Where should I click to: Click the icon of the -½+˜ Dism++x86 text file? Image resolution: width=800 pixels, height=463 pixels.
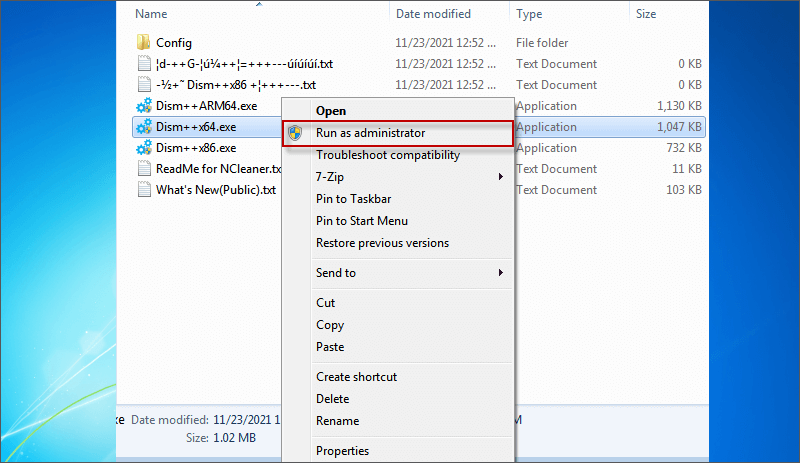[144, 84]
